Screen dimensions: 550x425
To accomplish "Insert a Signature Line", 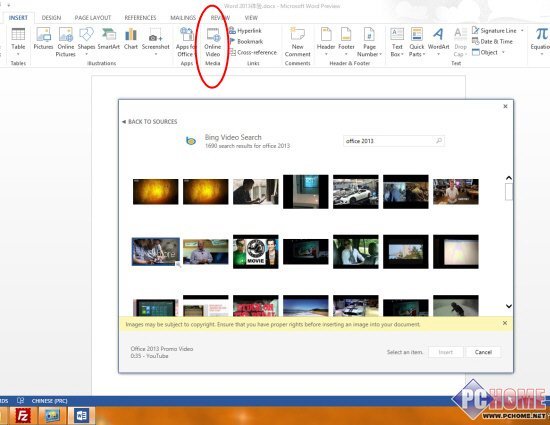I will pyautogui.click(x=495, y=31).
